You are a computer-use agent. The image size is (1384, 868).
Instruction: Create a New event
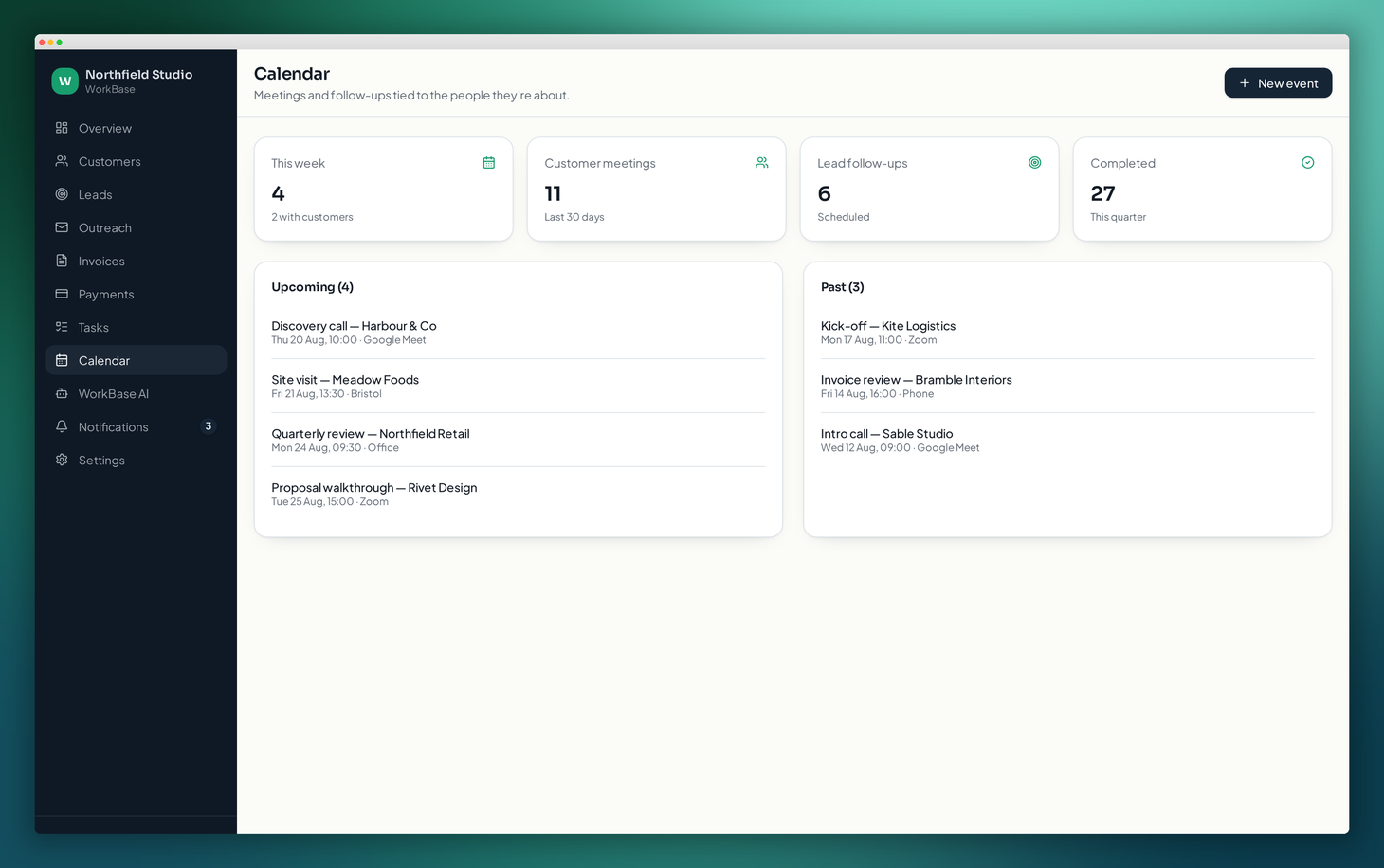[x=1278, y=83]
